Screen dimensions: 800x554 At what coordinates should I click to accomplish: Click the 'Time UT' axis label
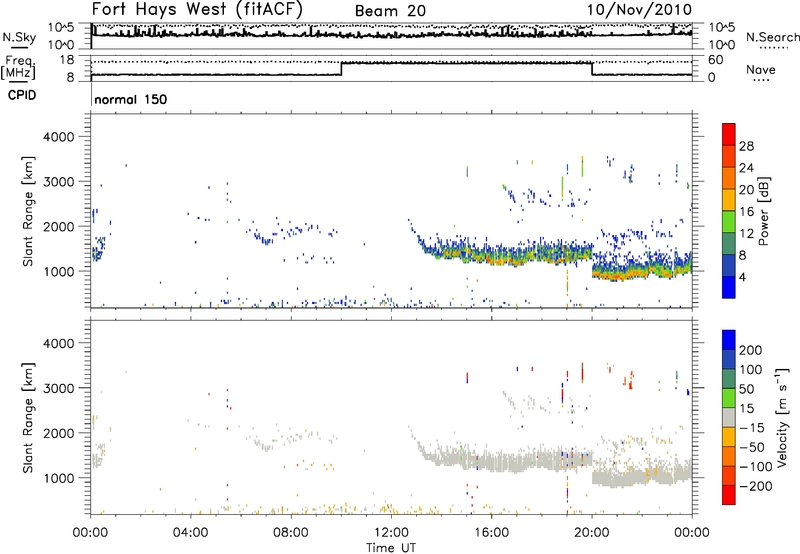coord(391,548)
